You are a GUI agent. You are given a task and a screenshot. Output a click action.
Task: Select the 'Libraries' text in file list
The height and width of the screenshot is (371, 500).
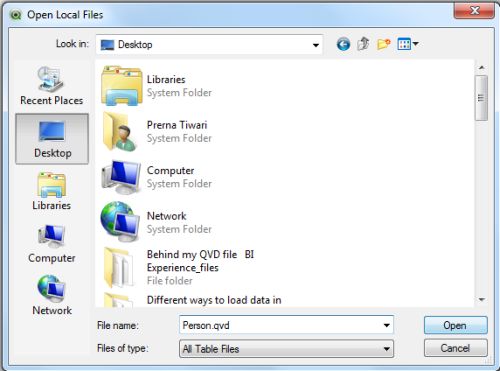166,79
